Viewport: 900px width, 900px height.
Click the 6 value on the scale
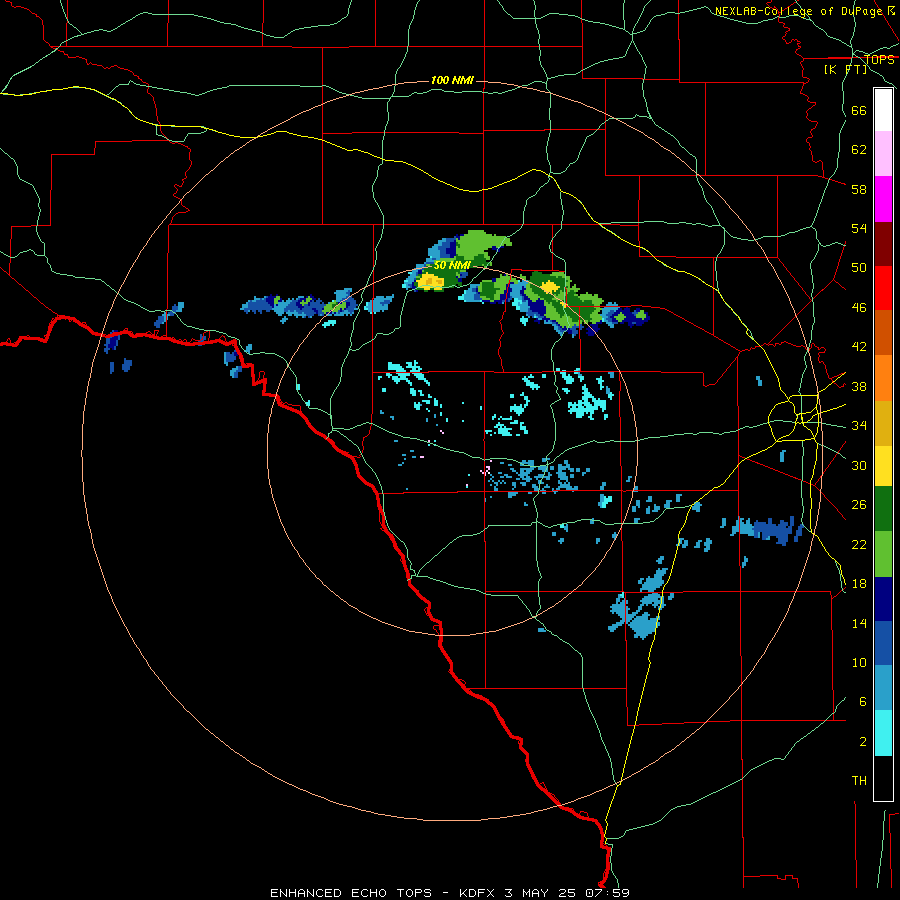[x=863, y=702]
